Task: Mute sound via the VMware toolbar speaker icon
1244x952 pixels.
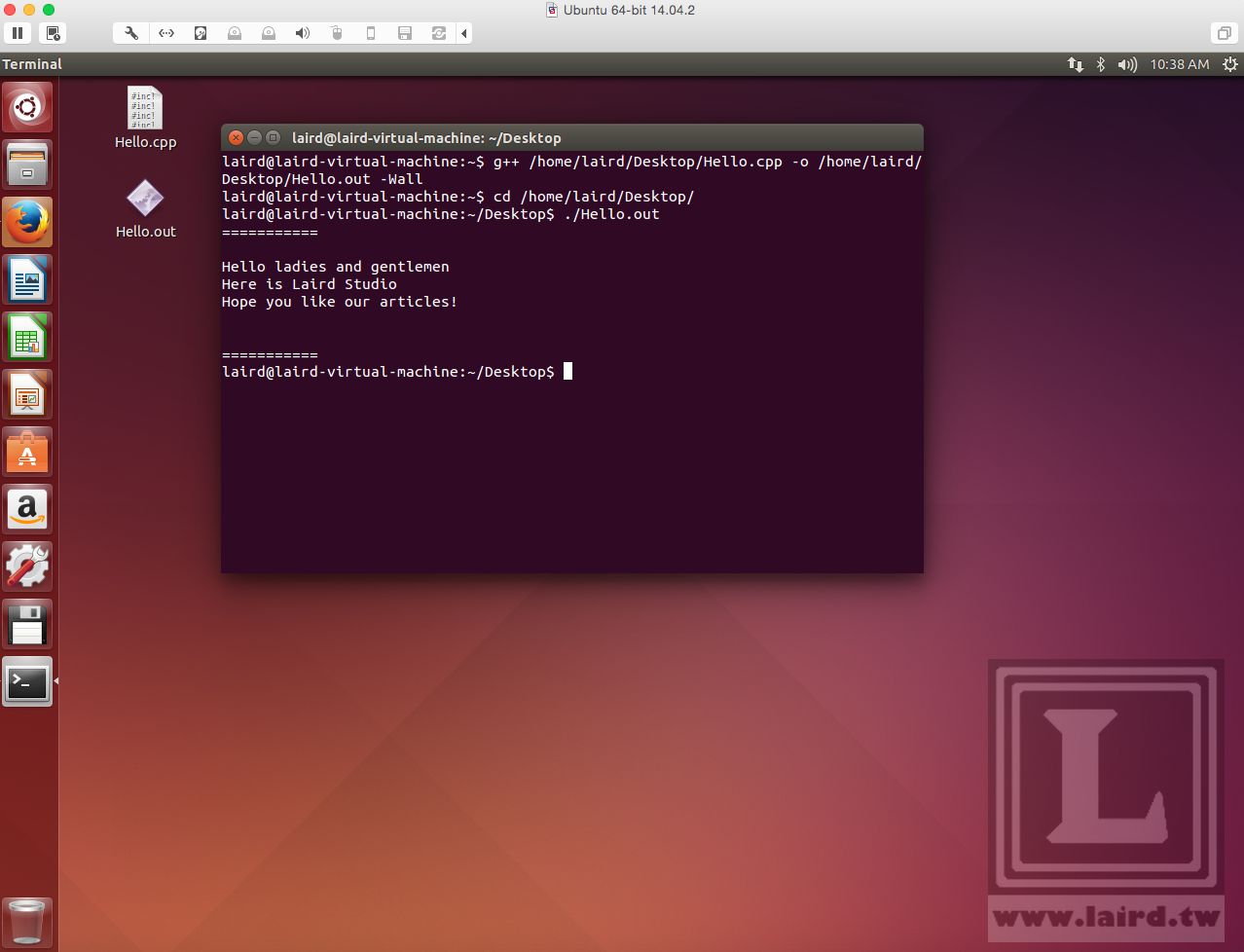Action: click(x=301, y=32)
